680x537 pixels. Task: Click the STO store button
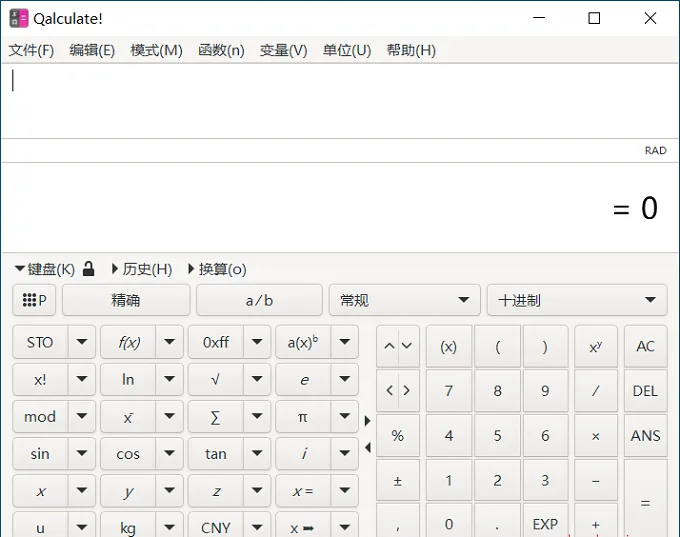40,342
